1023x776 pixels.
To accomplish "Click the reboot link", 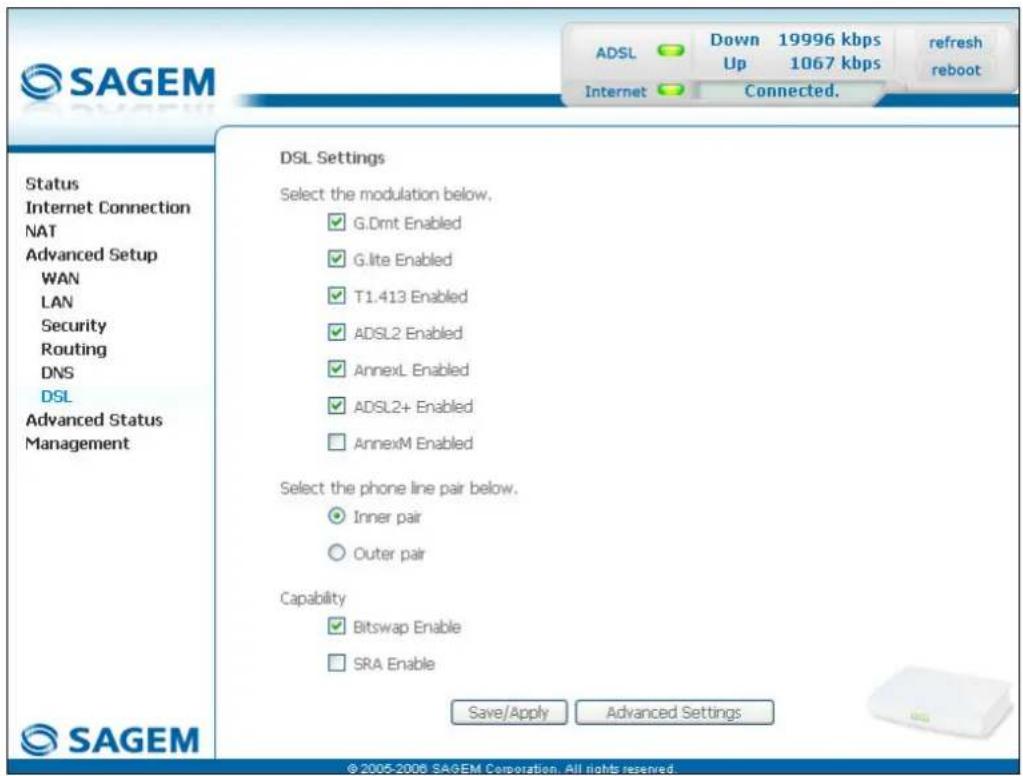I will click(956, 70).
